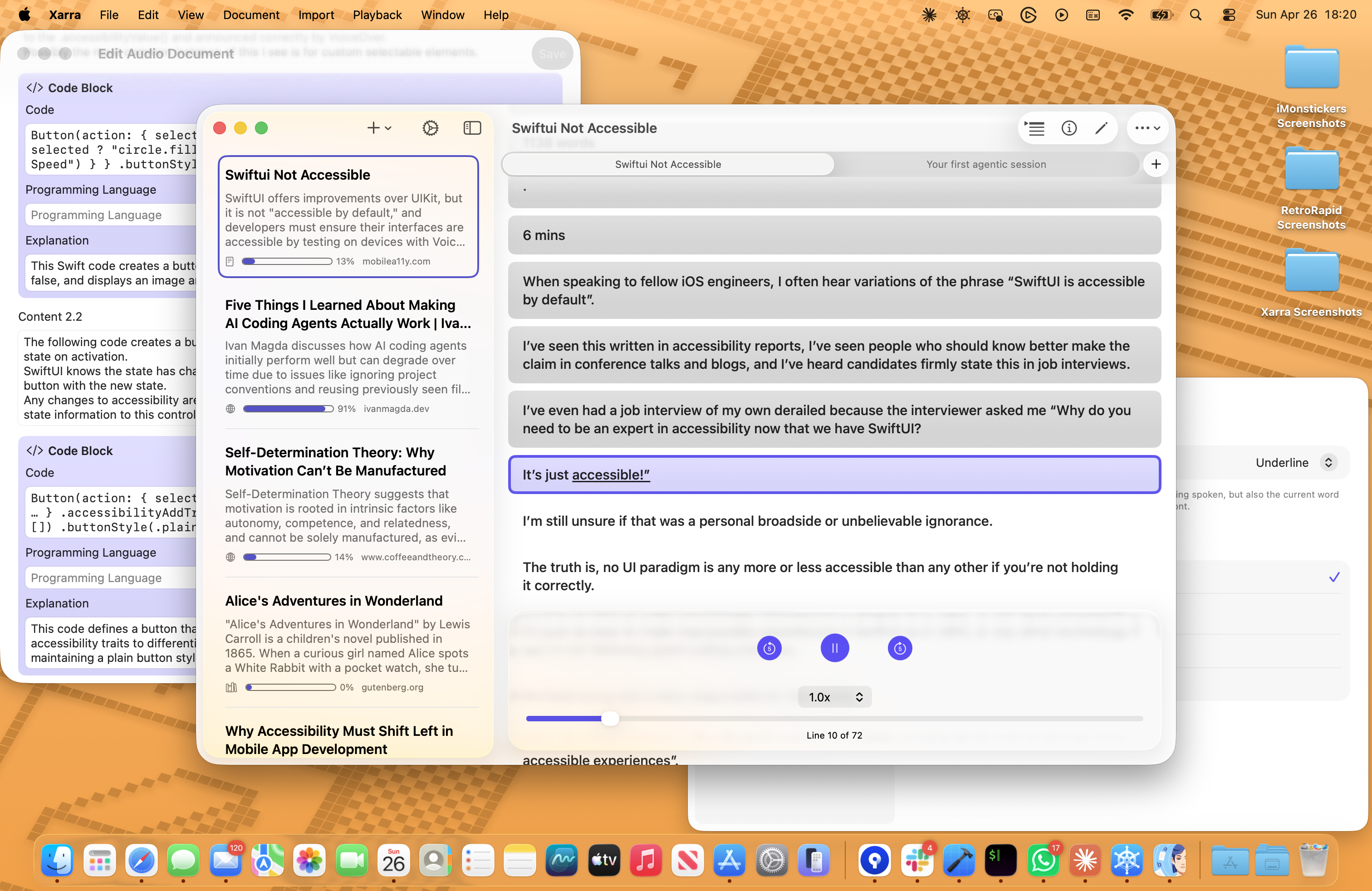This screenshot has width=1372, height=891.
Task: Click the globe icon on the ivanmagda.dev row
Action: (x=230, y=409)
